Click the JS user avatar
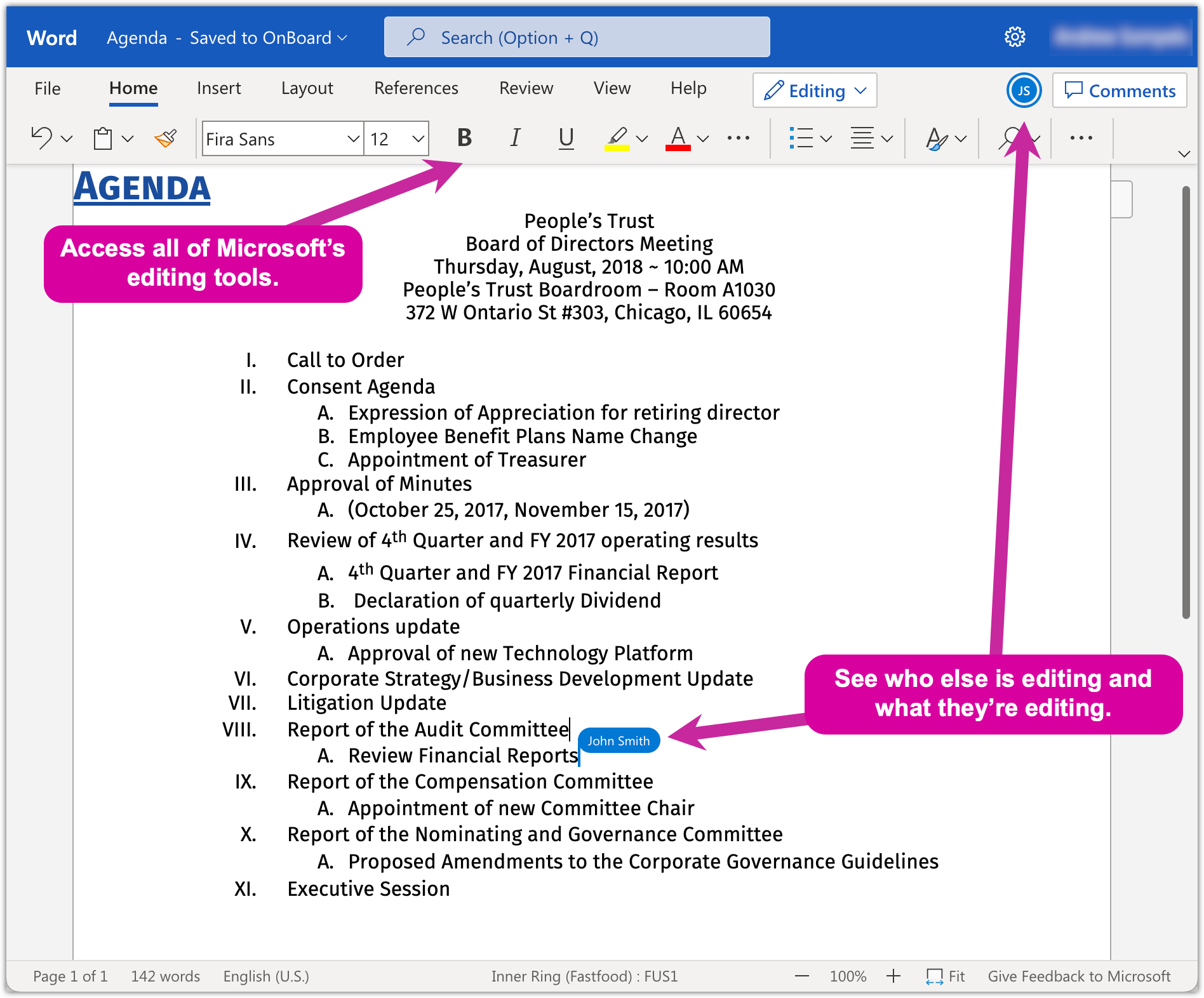 [1024, 91]
